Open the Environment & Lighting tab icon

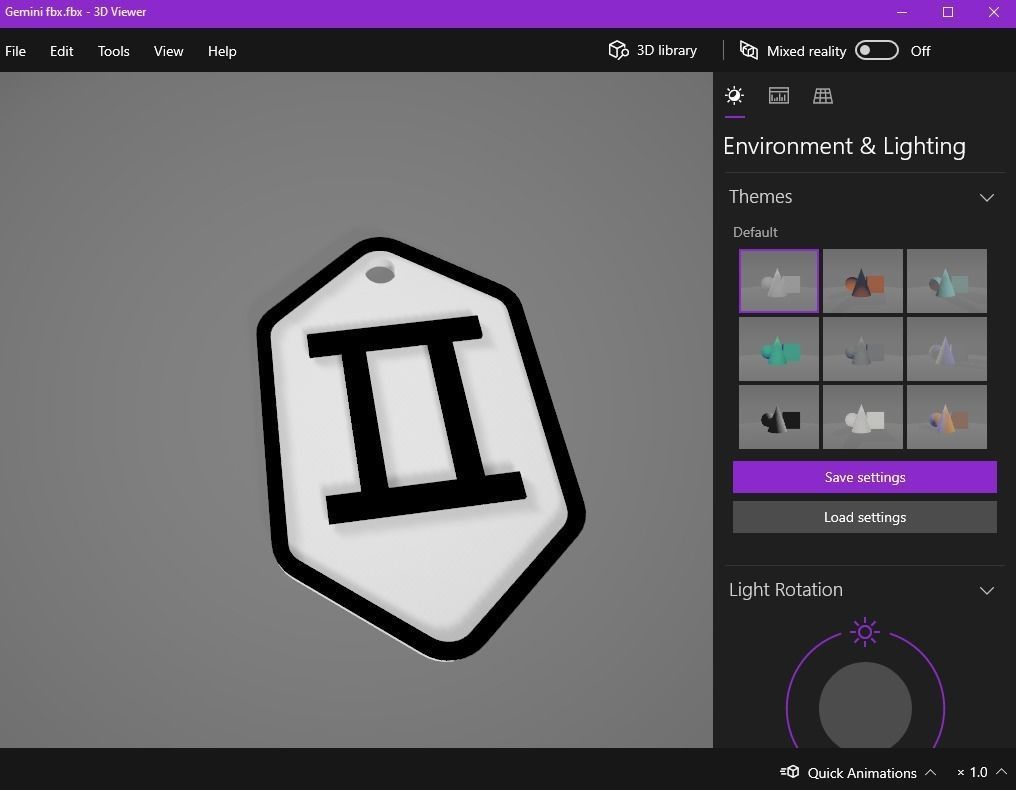pos(734,96)
